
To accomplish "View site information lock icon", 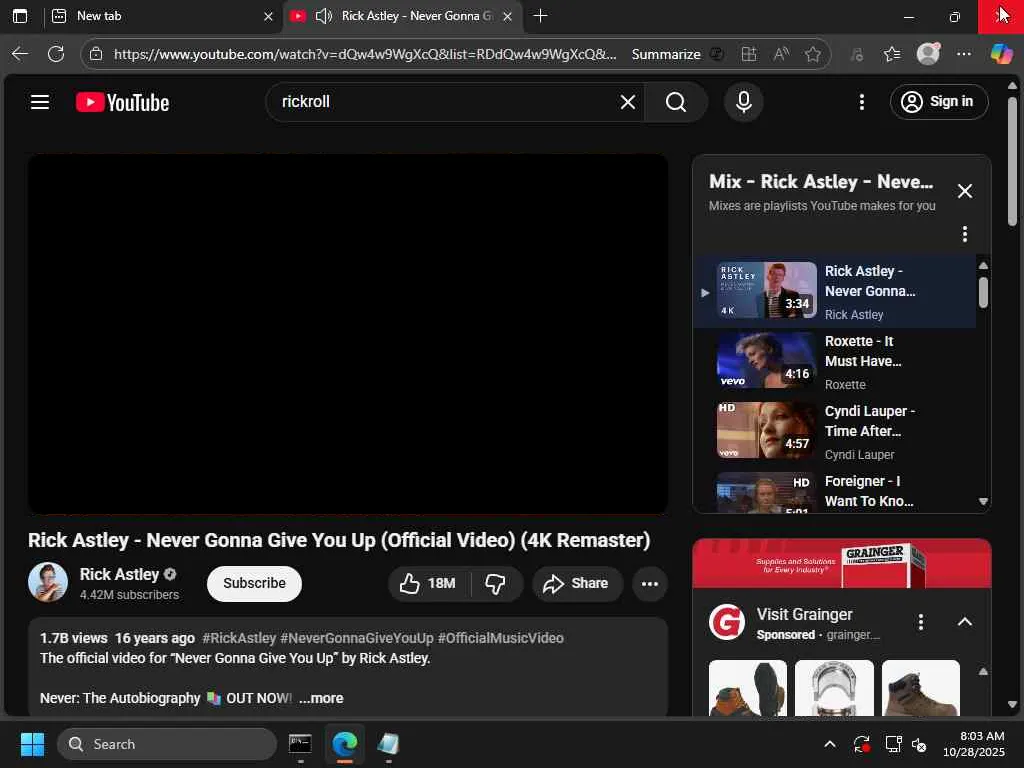I will click(96, 54).
